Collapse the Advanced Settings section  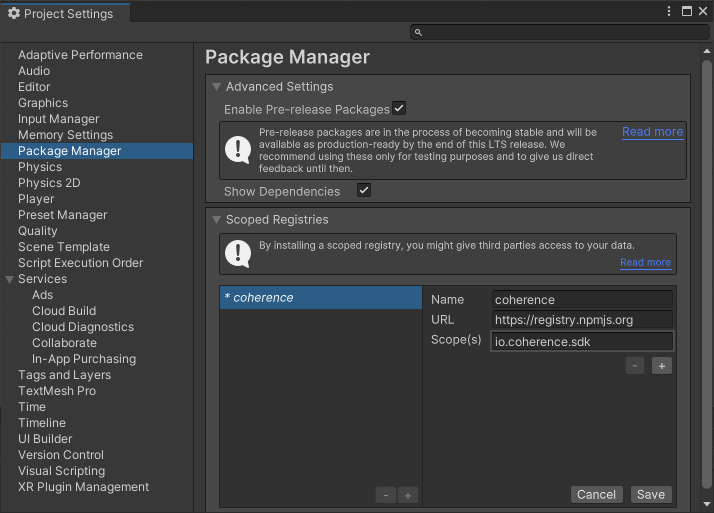point(216,87)
